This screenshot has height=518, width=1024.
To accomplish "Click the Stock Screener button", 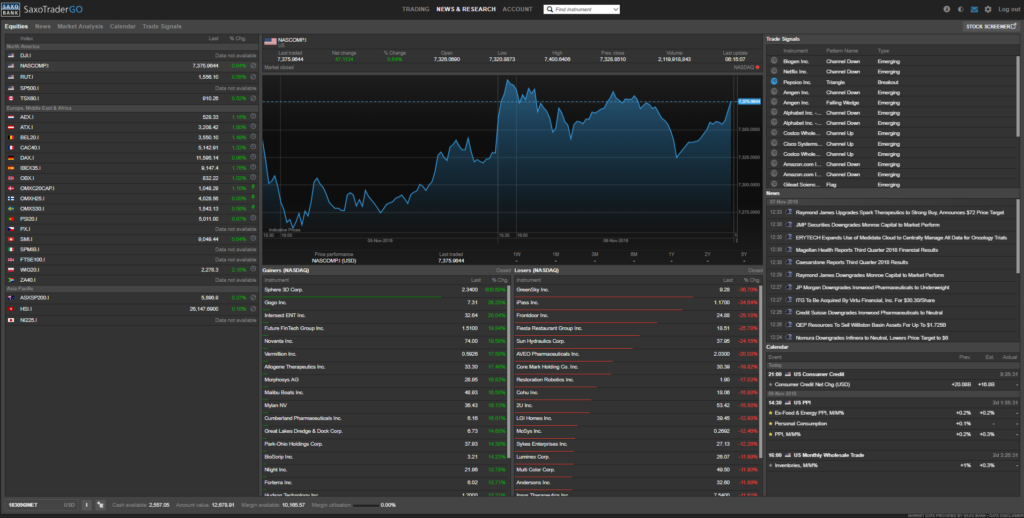I will coord(991,26).
